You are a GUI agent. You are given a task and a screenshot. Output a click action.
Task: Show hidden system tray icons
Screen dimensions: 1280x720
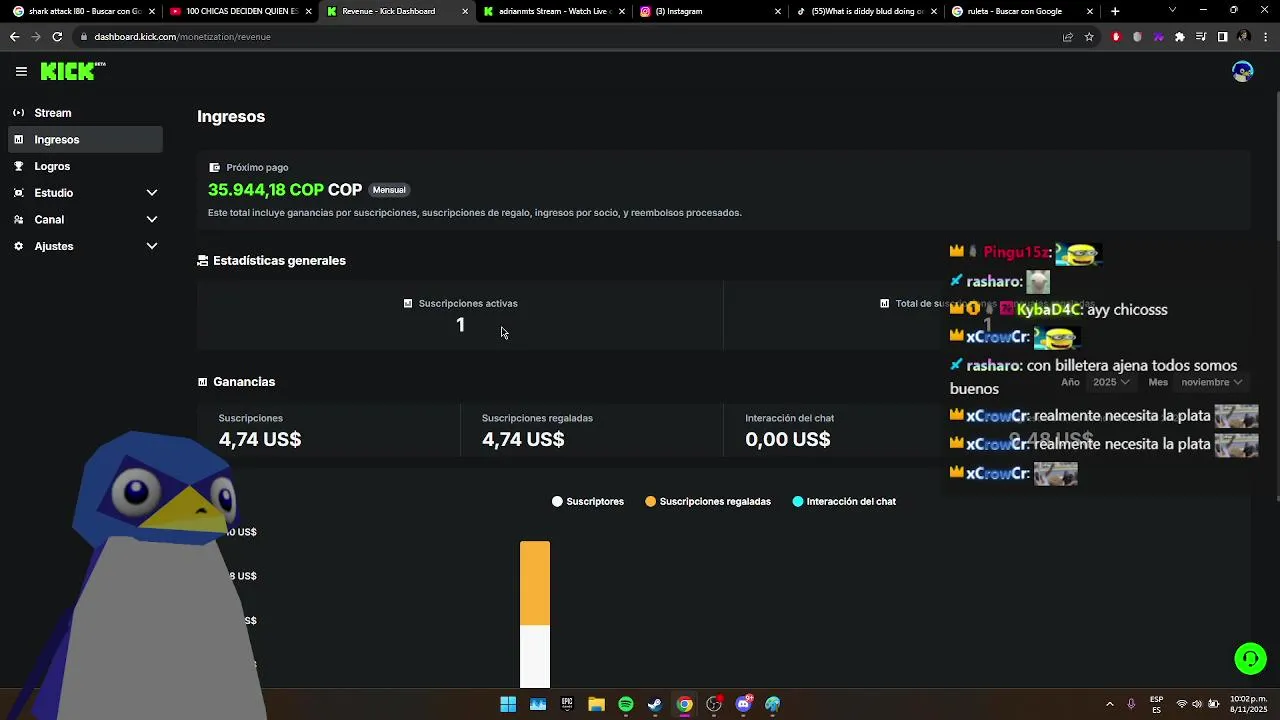click(x=1109, y=704)
